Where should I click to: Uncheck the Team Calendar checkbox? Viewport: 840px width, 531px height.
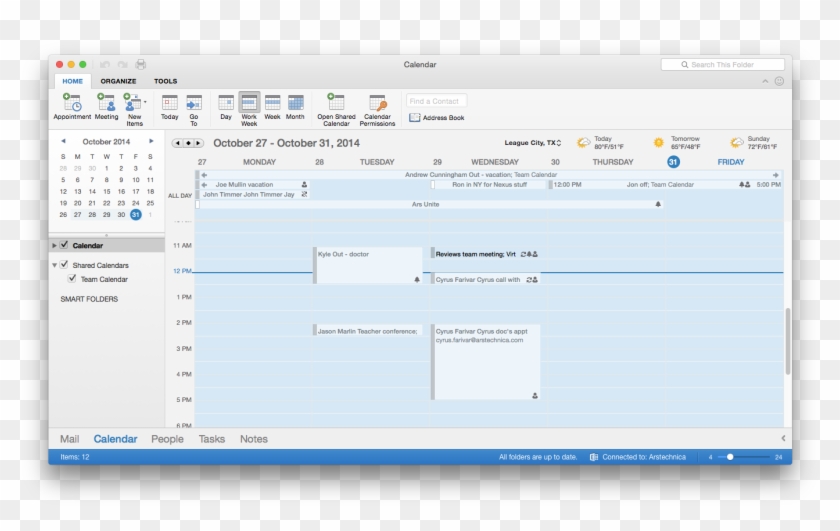click(x=72, y=279)
